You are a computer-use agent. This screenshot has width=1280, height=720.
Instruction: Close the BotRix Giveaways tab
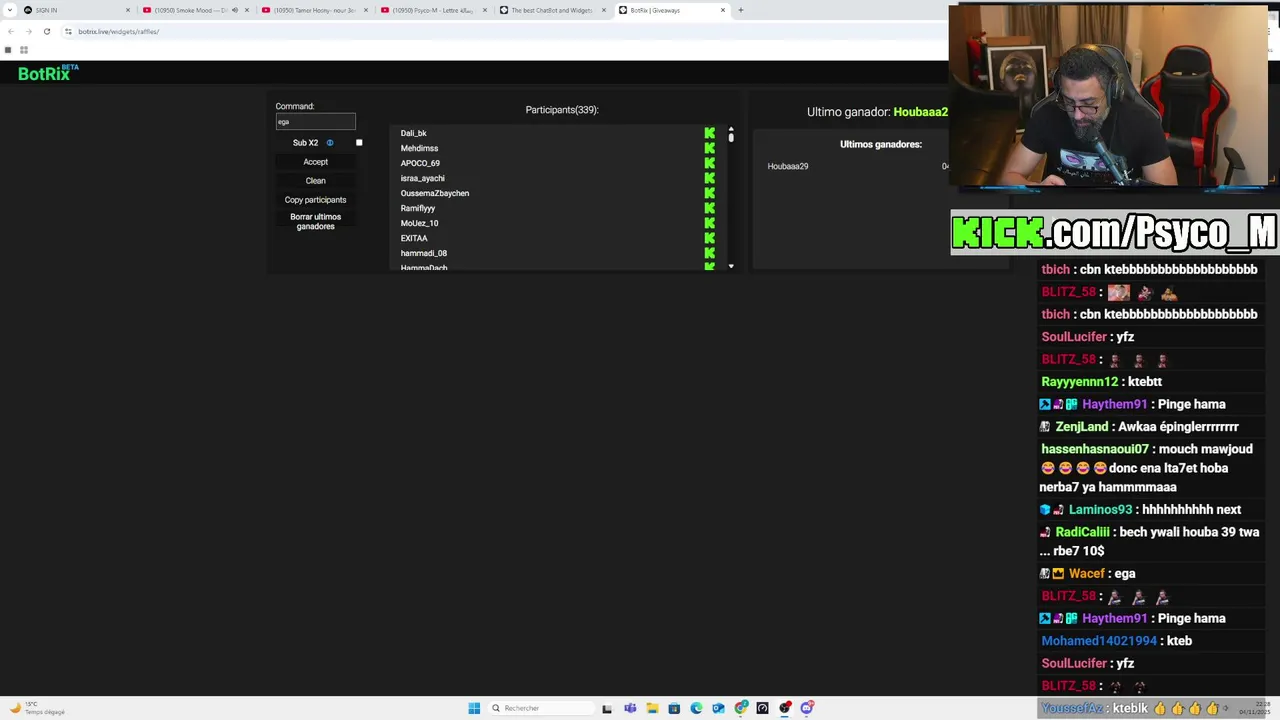tap(723, 10)
